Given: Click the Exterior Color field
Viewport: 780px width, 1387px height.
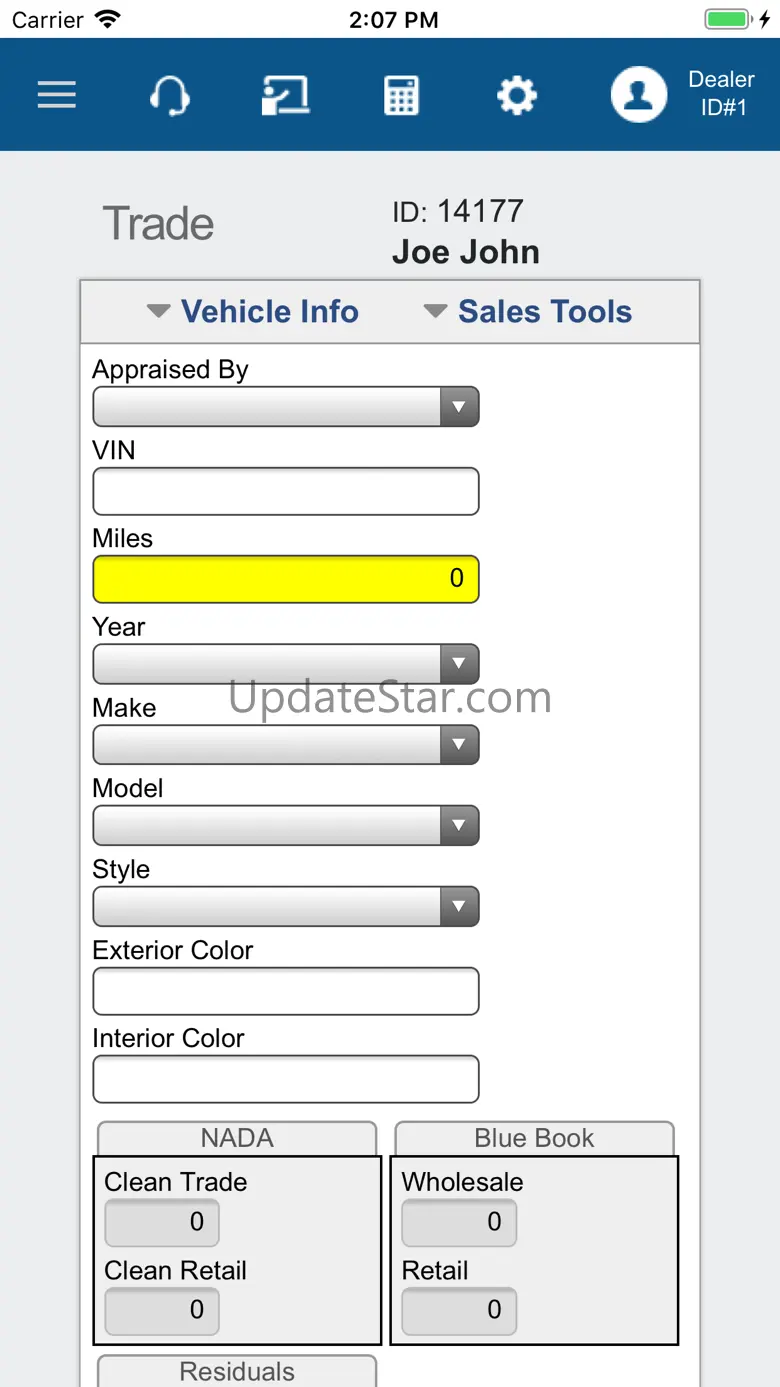Looking at the screenshot, I should point(285,992).
